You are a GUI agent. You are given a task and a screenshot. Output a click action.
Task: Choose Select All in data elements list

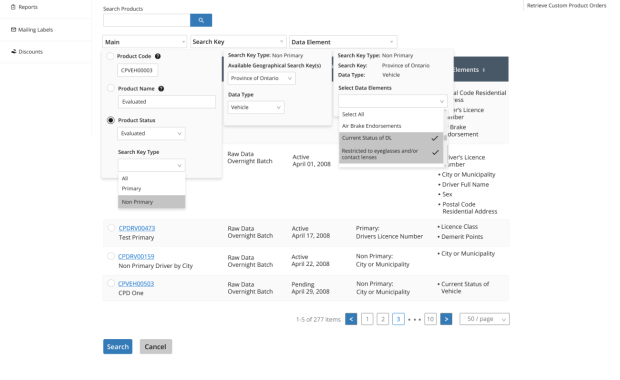point(391,114)
